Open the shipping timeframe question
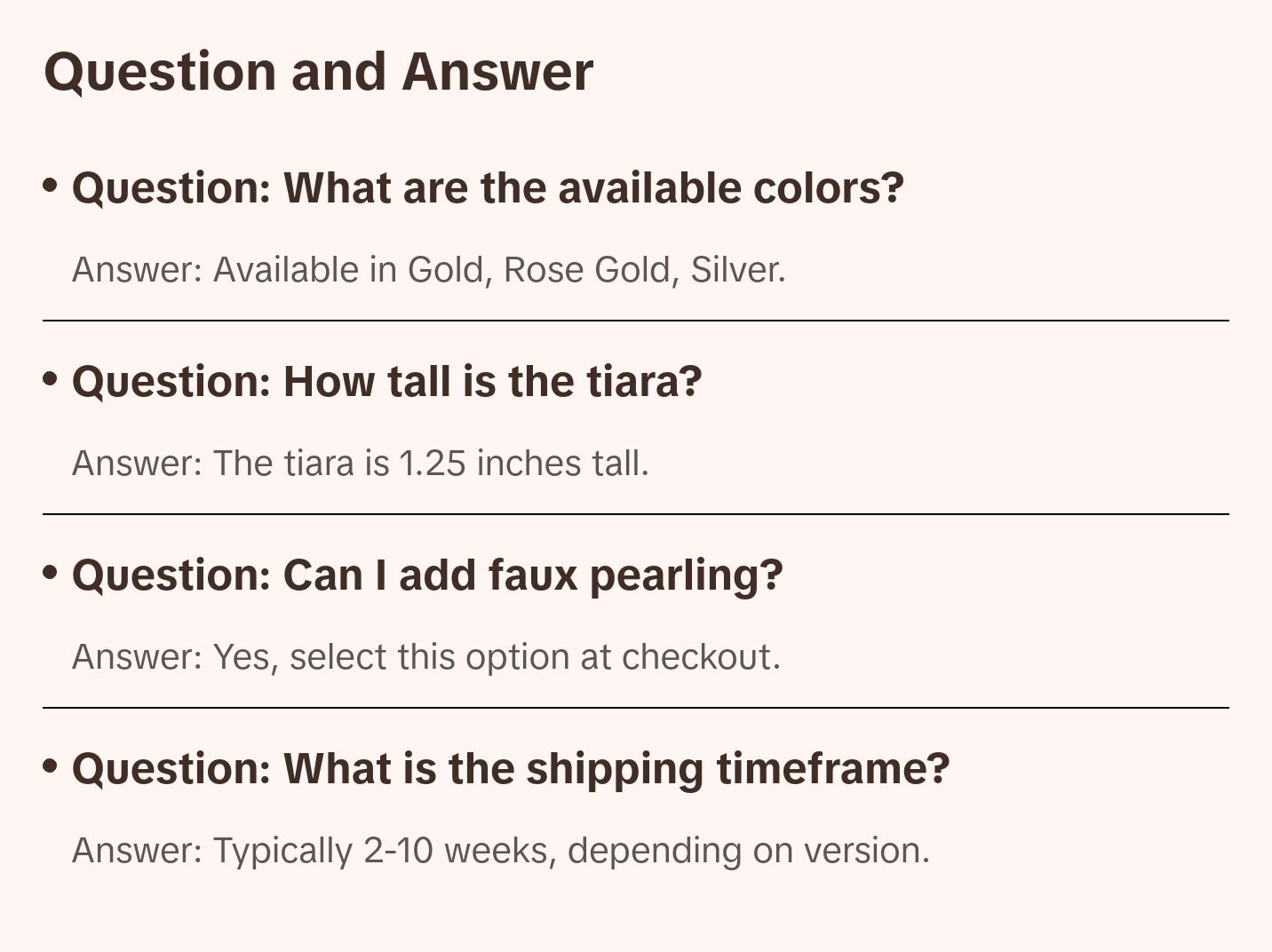 (x=511, y=769)
